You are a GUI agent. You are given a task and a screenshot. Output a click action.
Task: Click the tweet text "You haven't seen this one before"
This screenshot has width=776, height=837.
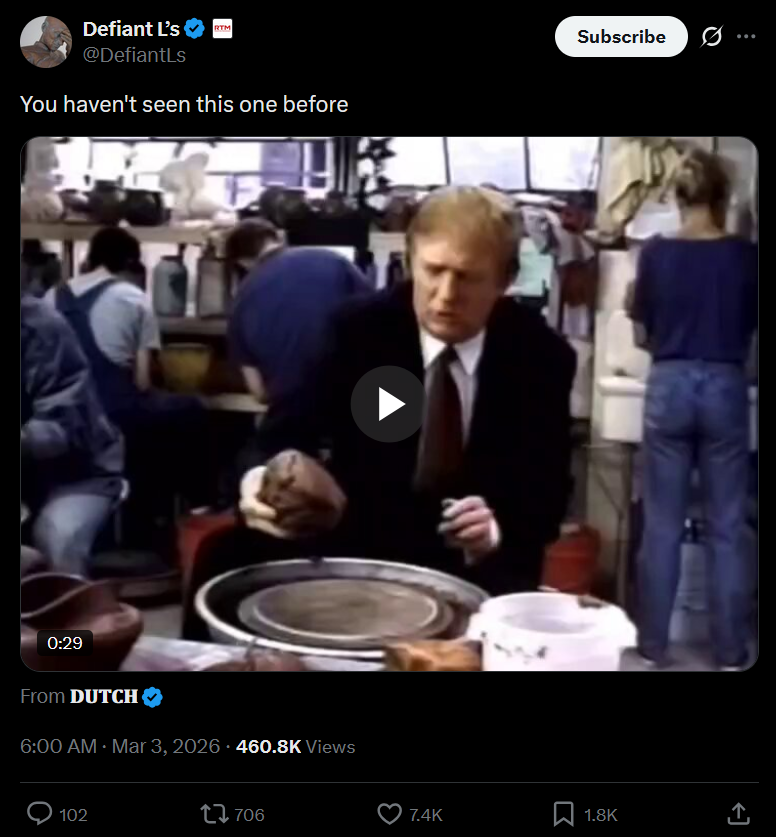[x=184, y=104]
